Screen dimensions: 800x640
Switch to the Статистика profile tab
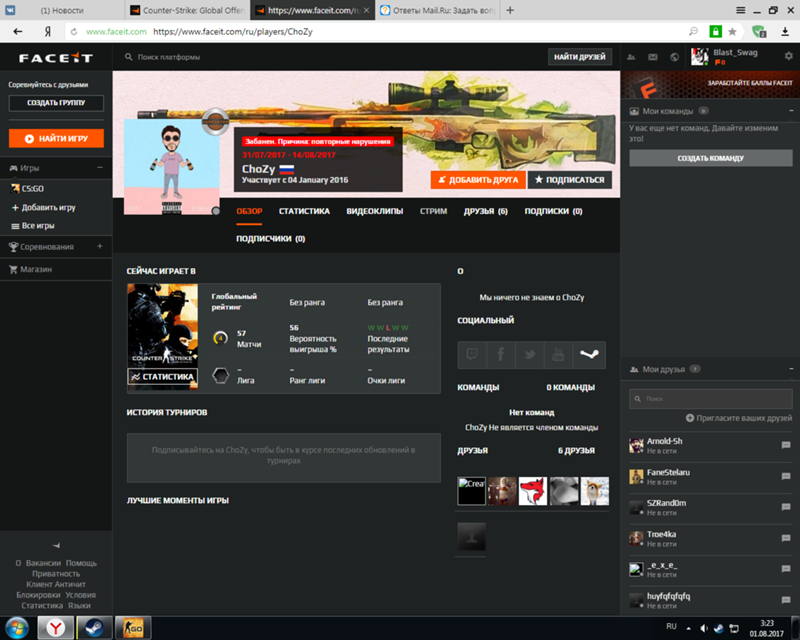tap(304, 211)
